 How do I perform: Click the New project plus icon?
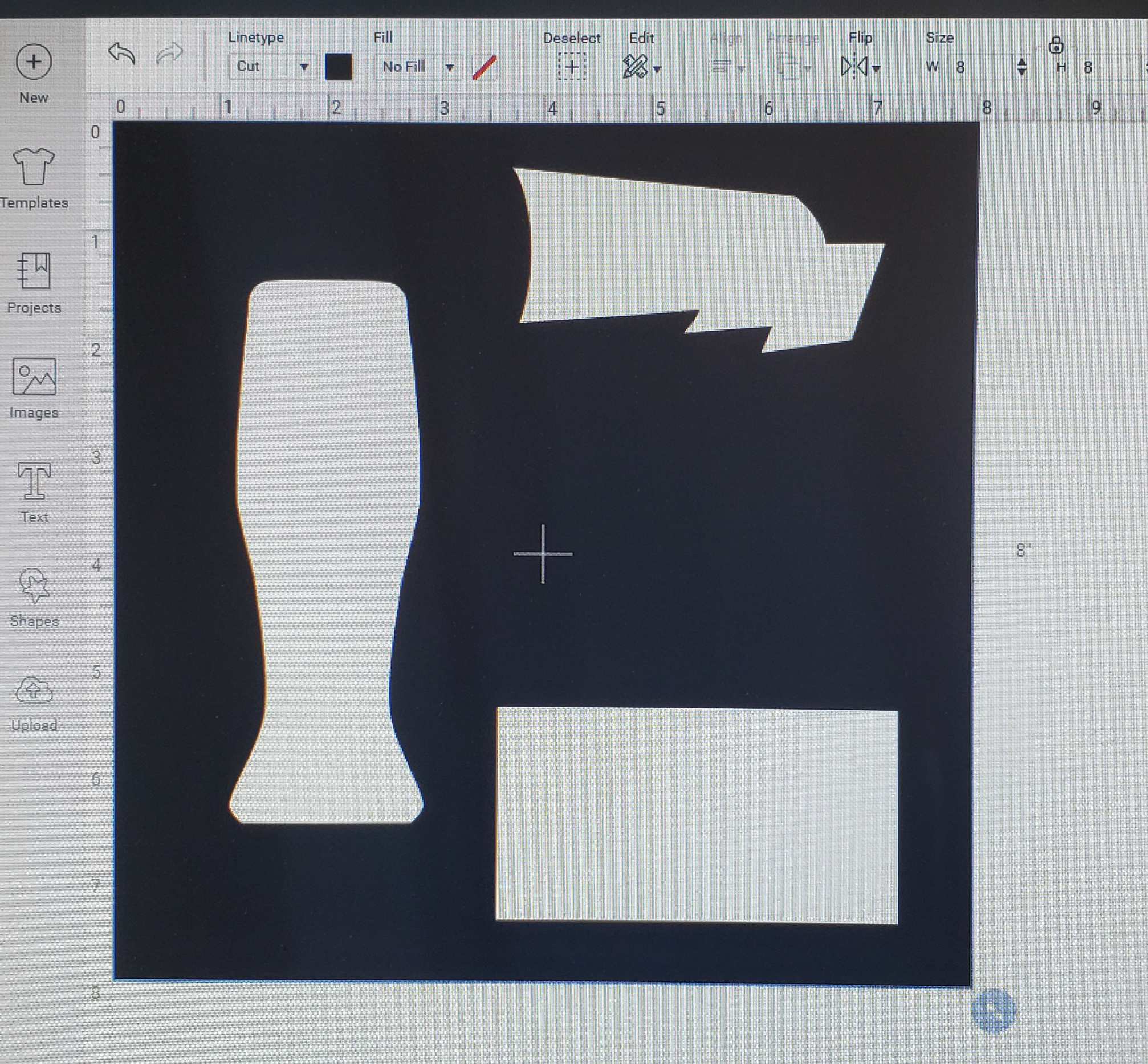34,62
